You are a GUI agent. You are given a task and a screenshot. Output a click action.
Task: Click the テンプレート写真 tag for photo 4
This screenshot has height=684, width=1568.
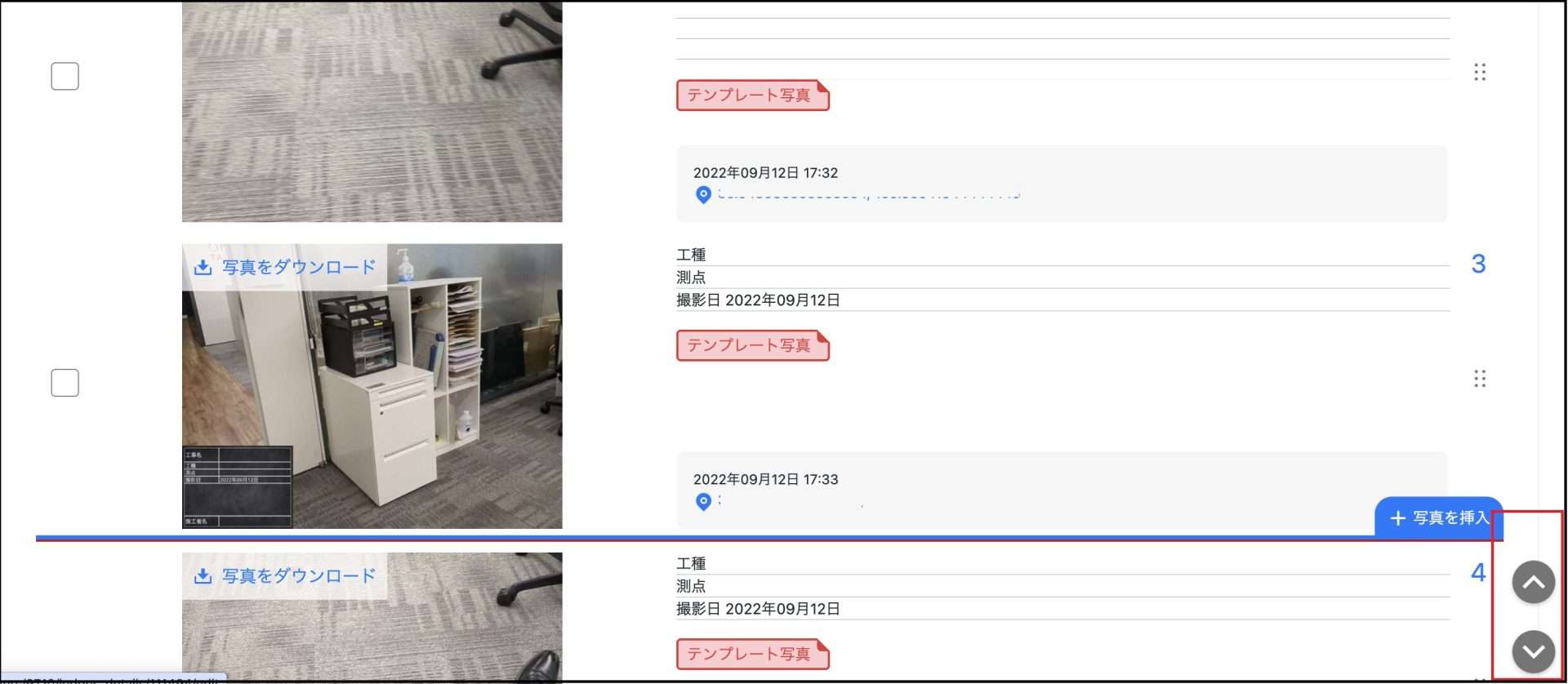[x=752, y=654]
